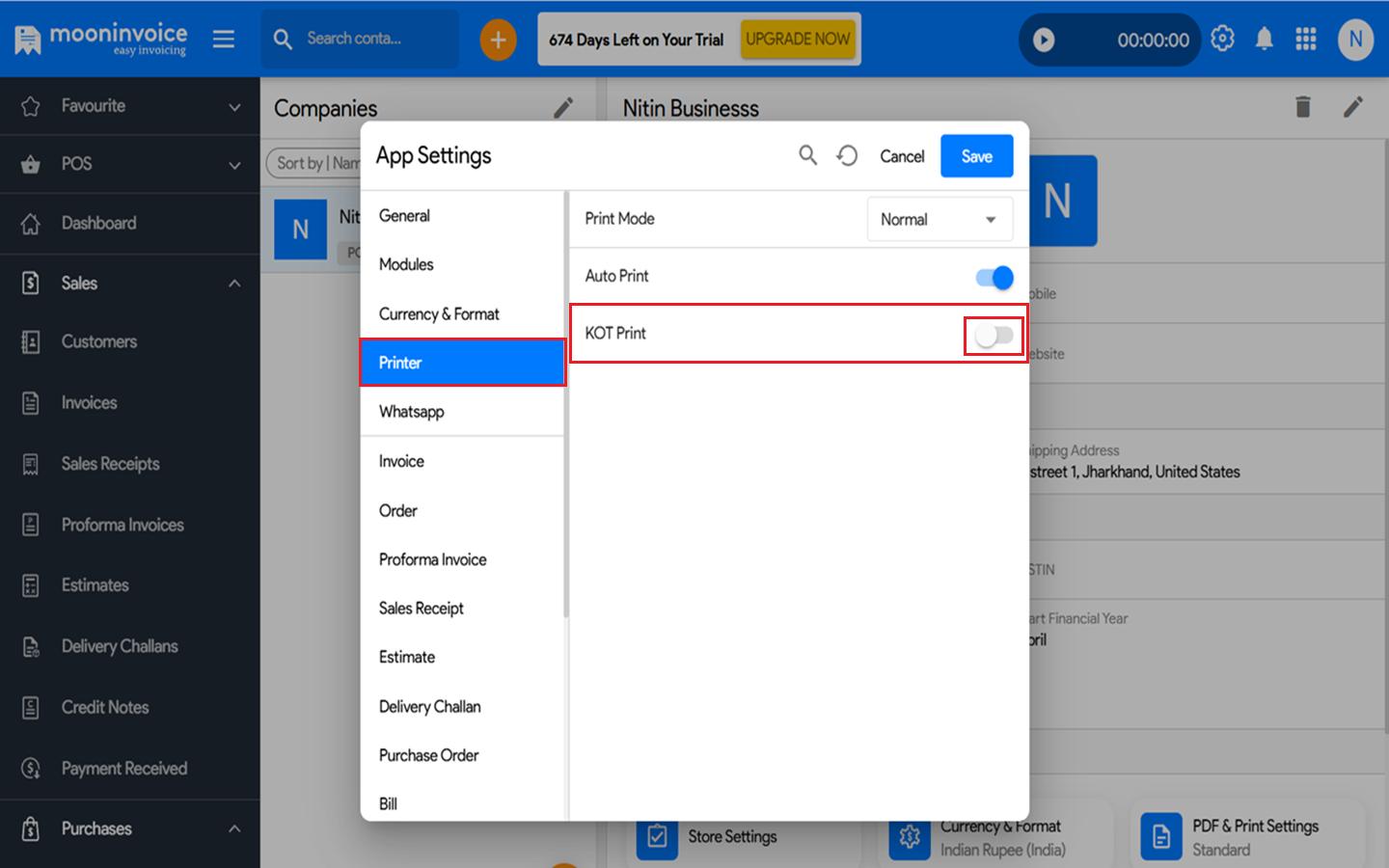
Task: Select Currency & Format in App Settings
Action: click(x=462, y=313)
